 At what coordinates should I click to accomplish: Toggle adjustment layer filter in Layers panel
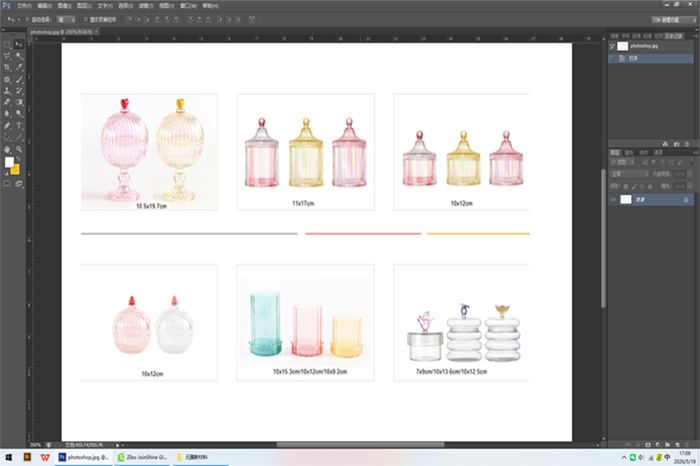654,162
